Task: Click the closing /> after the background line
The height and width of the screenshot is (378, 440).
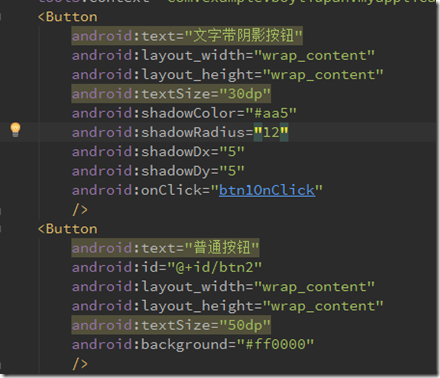Action: [80, 364]
